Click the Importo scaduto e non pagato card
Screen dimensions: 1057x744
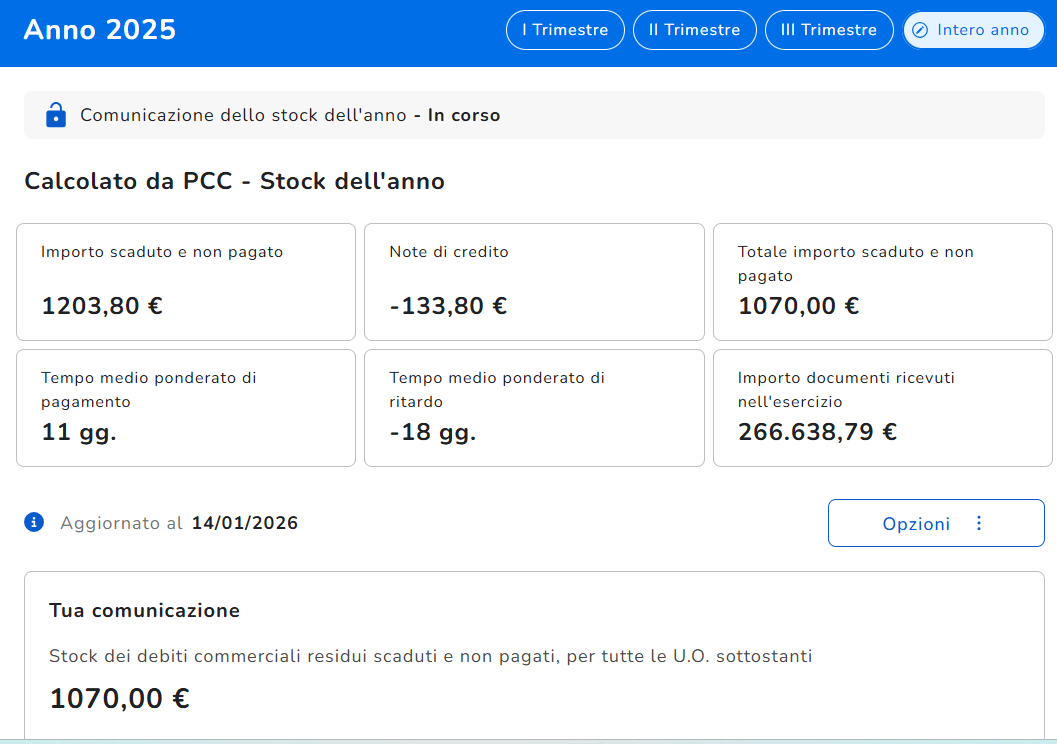[186, 282]
